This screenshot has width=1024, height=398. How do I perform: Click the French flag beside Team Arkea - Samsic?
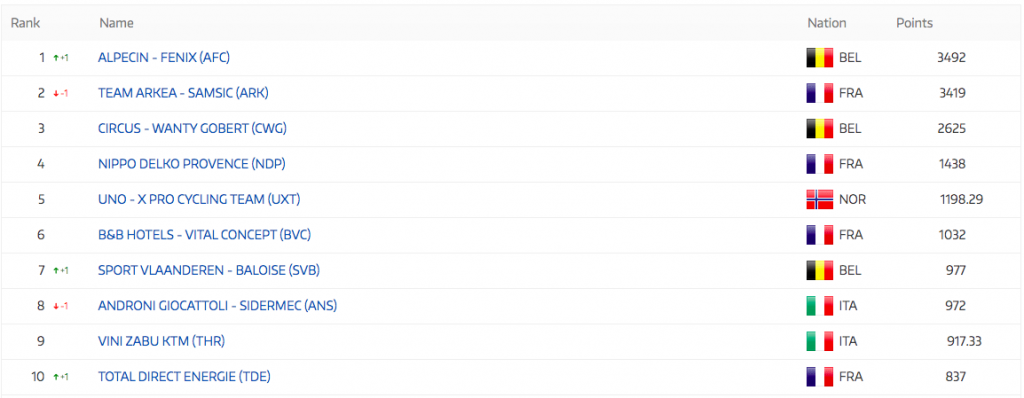820,93
